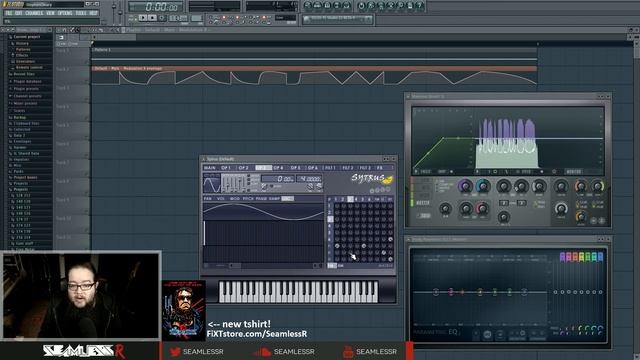The width and height of the screenshot is (640, 360).
Task: Toggle the Browser shortcut icon
Action: pyautogui.click(x=337, y=6)
